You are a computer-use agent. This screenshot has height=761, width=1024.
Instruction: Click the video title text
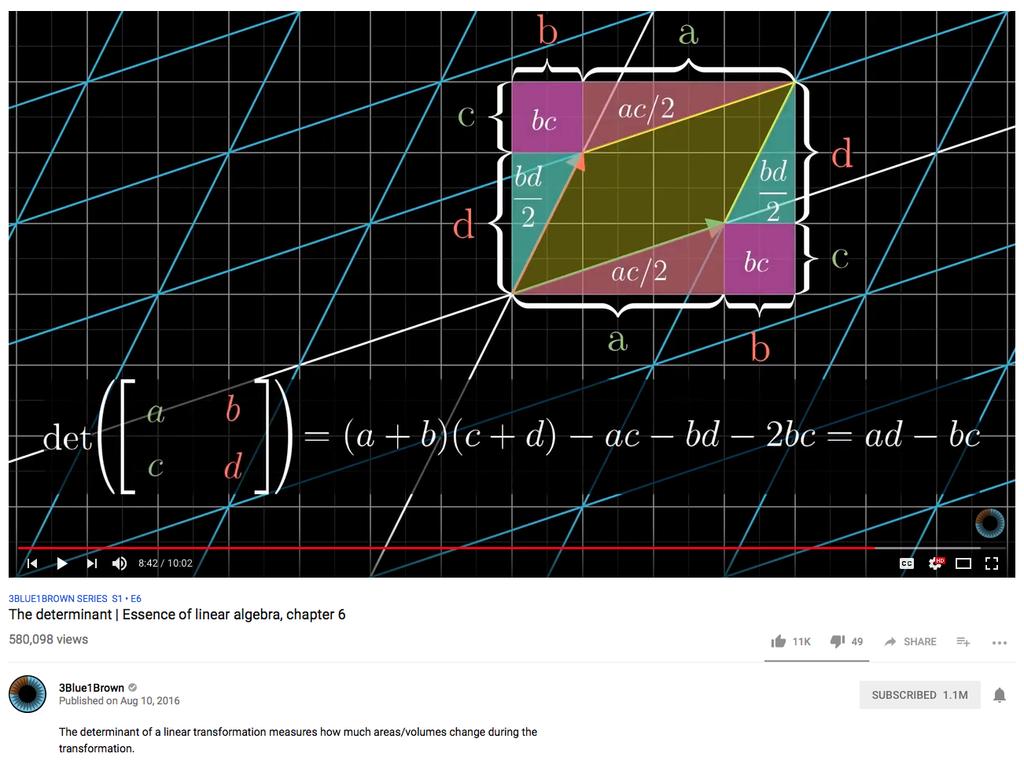pyautogui.click(x=177, y=614)
